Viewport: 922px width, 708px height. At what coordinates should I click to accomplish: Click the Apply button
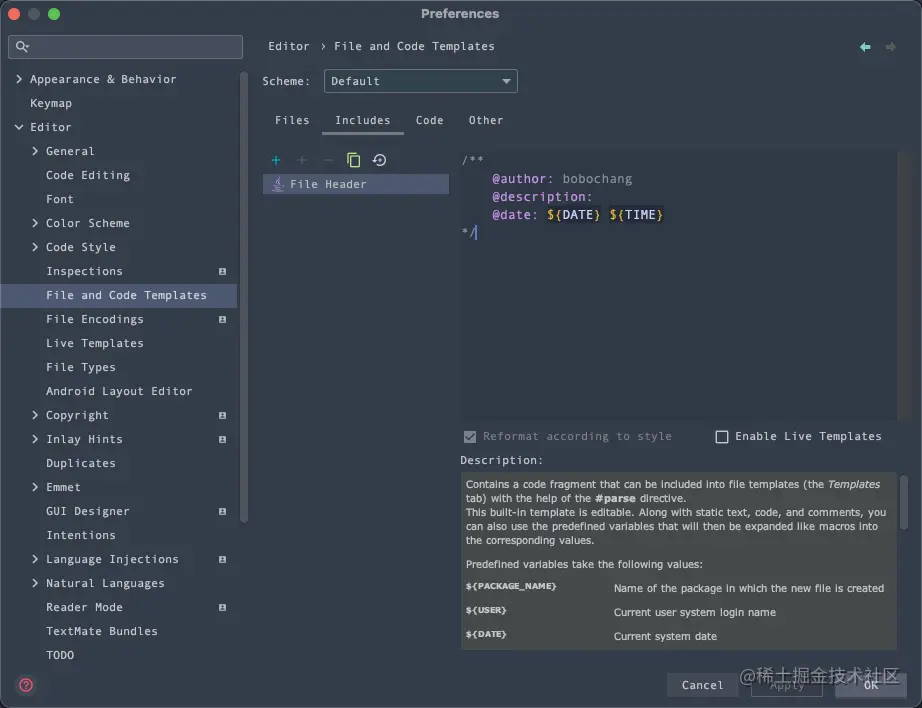(787, 685)
